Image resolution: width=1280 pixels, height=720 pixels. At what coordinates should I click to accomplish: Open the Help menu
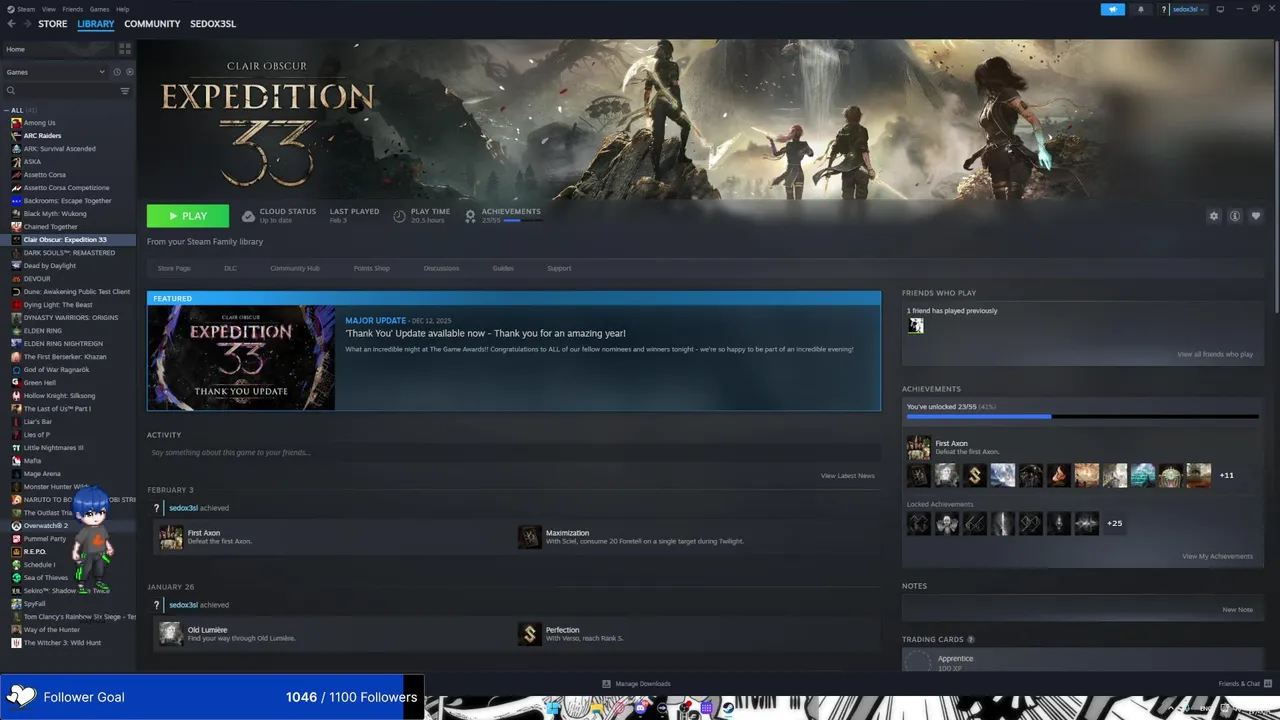[123, 9]
